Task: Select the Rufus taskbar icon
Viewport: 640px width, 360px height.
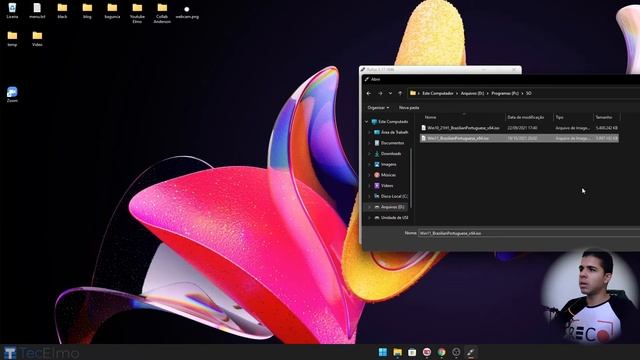Action: tap(471, 352)
